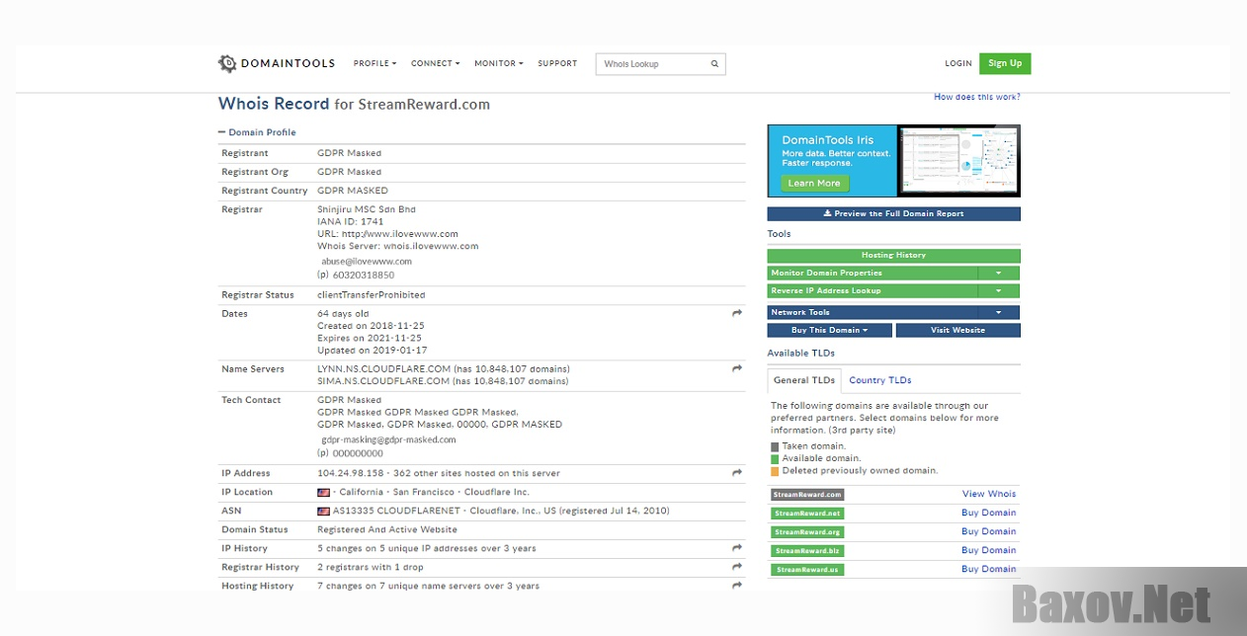Image resolution: width=1247 pixels, height=636 pixels.
Task: Click the green StreamReward.us badge
Action: (807, 570)
